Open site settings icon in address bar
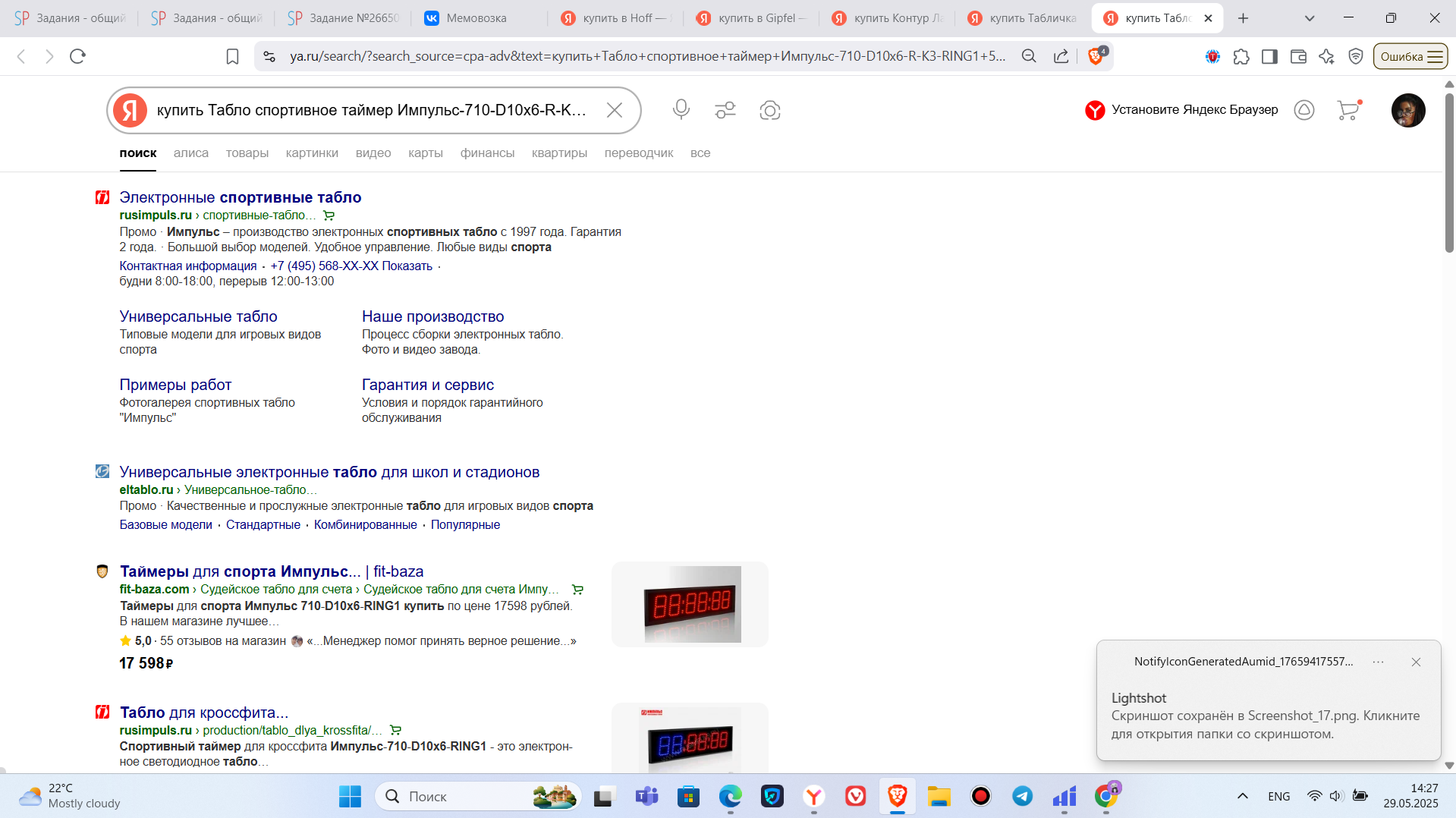This screenshot has width=1456, height=818. (269, 56)
